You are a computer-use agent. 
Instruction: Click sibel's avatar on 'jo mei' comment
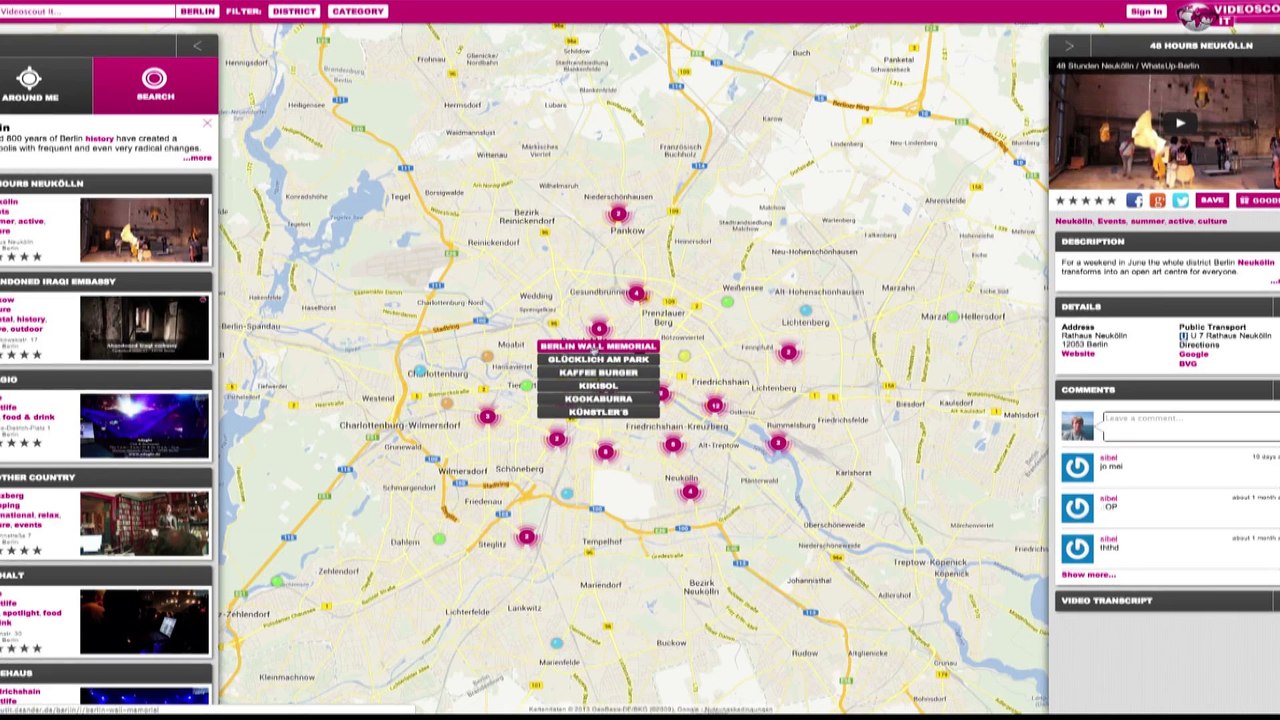[1077, 467]
